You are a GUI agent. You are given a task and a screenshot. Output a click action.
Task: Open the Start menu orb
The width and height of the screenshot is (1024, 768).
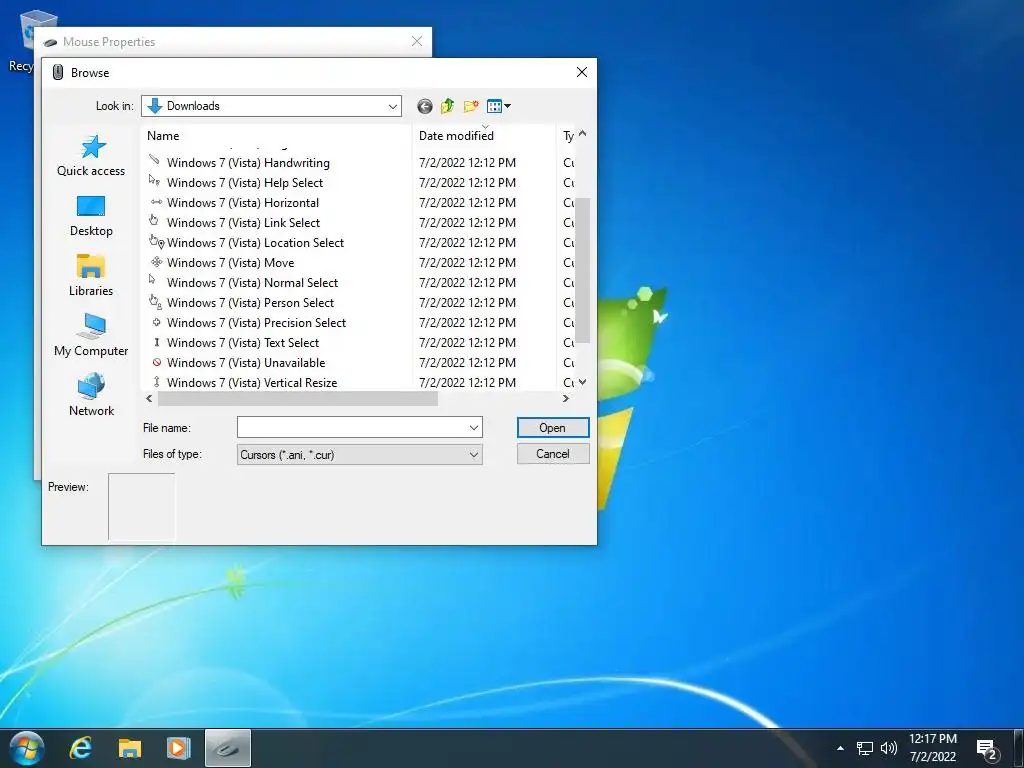click(x=27, y=748)
